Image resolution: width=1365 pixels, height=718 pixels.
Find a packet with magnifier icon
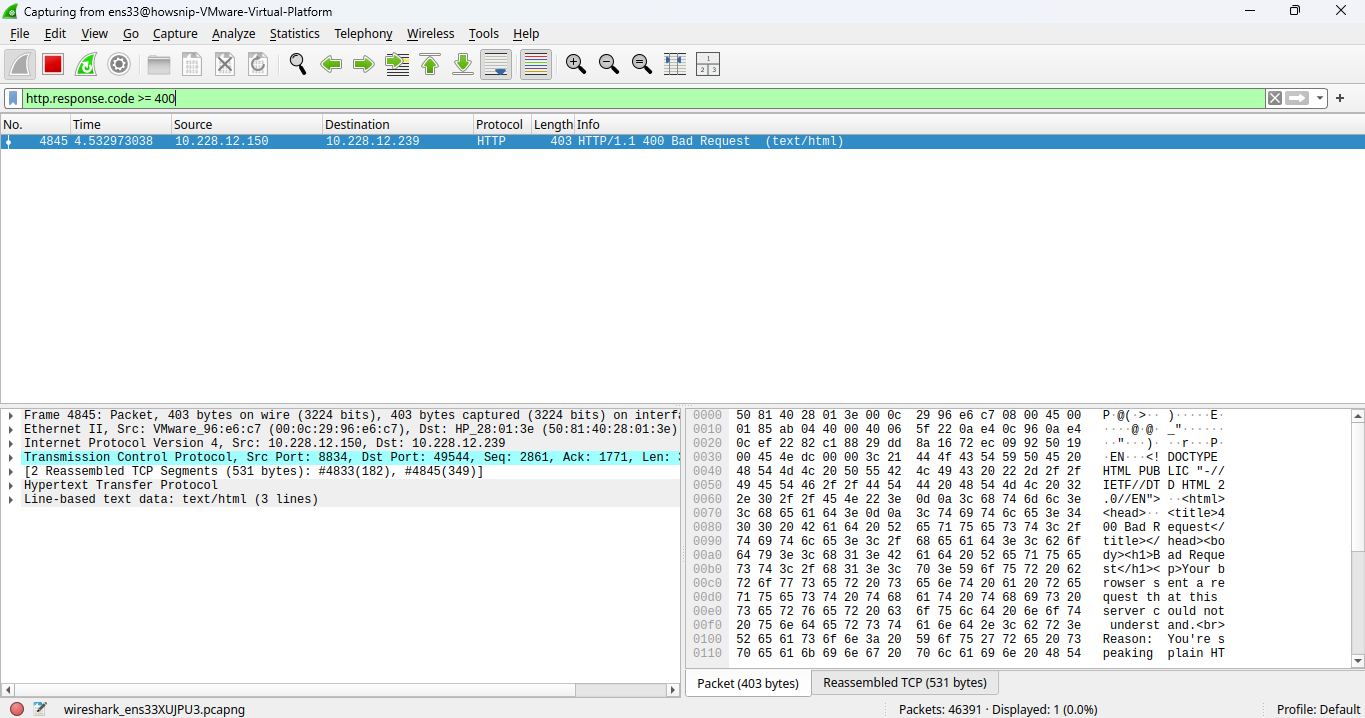298,64
